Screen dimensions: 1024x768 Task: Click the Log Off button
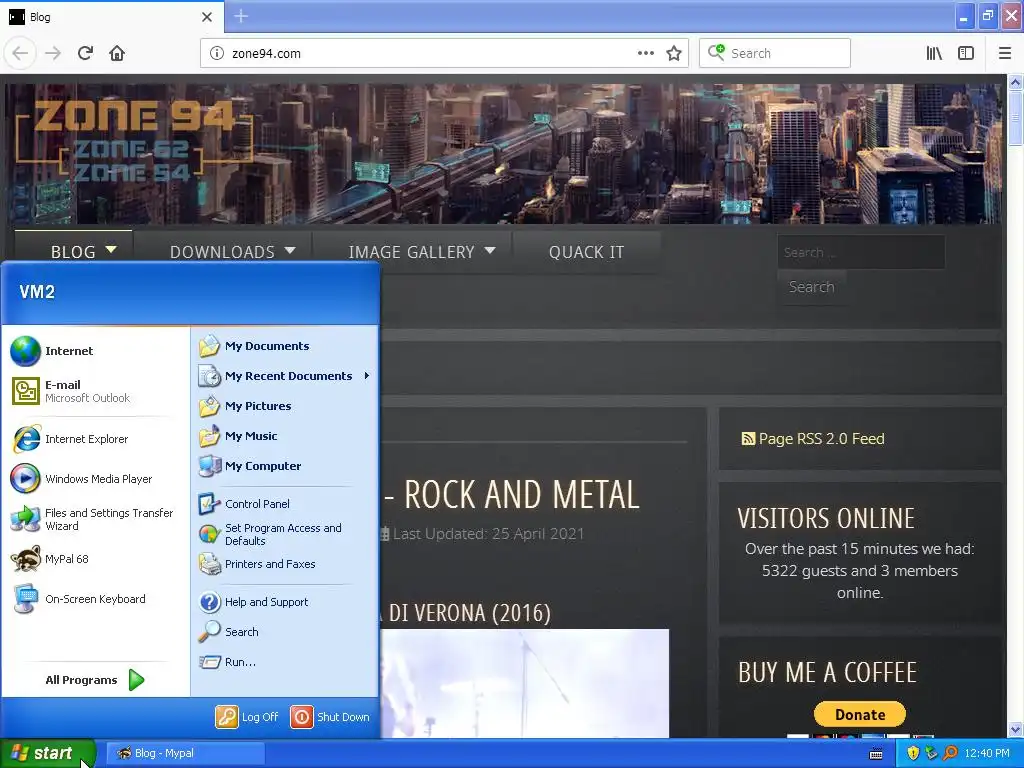click(x=248, y=717)
